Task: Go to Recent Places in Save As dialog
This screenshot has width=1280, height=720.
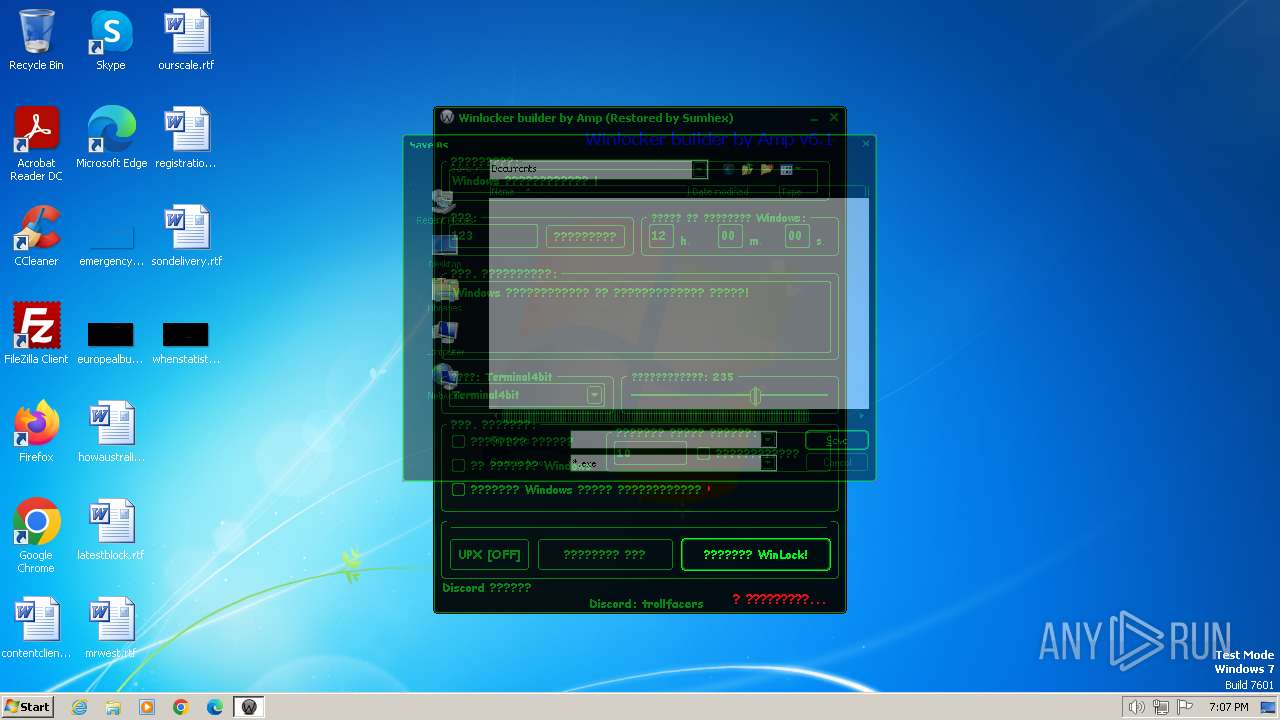Action: [445, 208]
